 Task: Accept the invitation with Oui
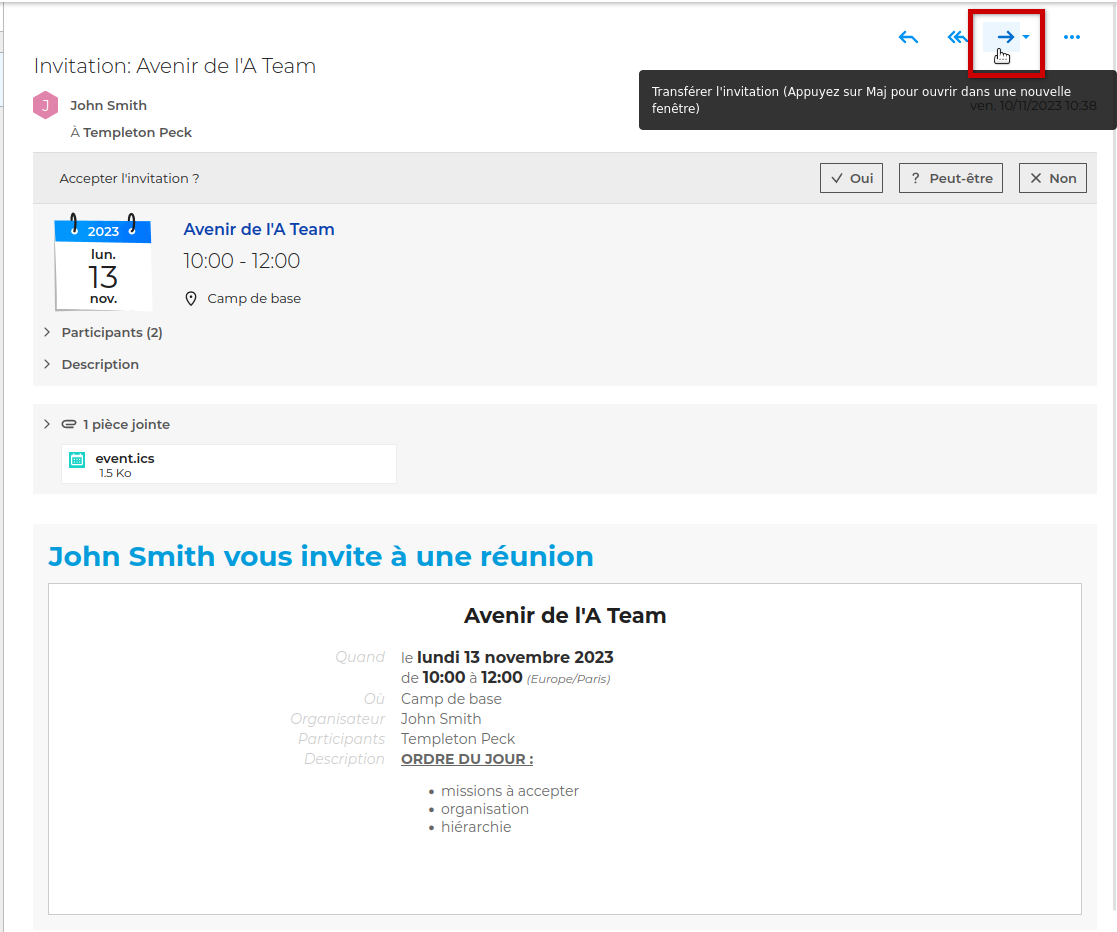(851, 178)
